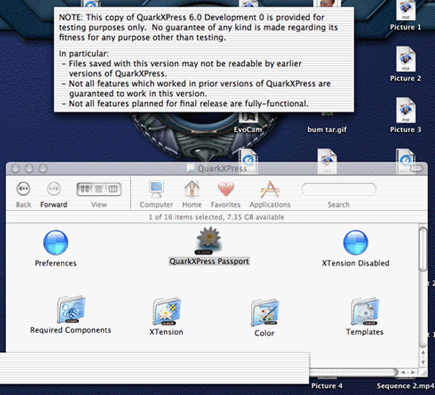Select Picture 1 on the desktop
The height and width of the screenshot is (395, 435).
pos(406,16)
